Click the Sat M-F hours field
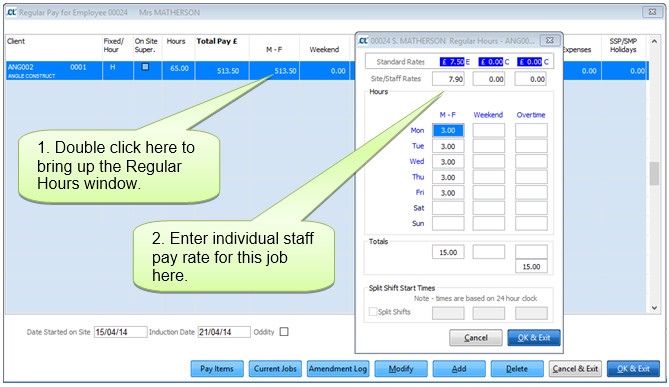The height and width of the screenshot is (387, 669). (x=448, y=208)
